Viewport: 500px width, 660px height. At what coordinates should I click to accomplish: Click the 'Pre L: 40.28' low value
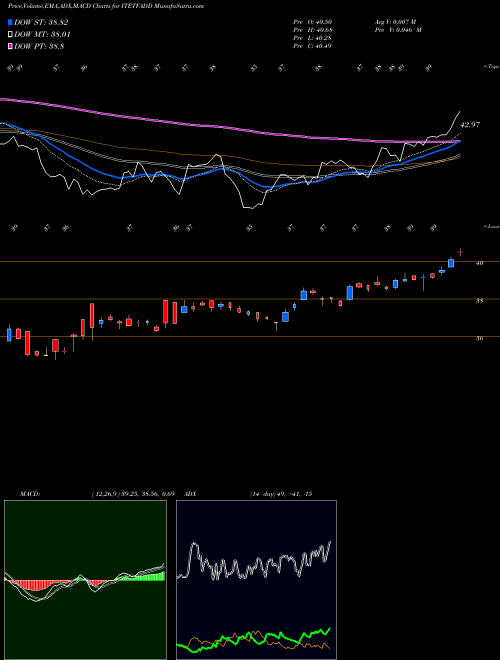tap(313, 38)
